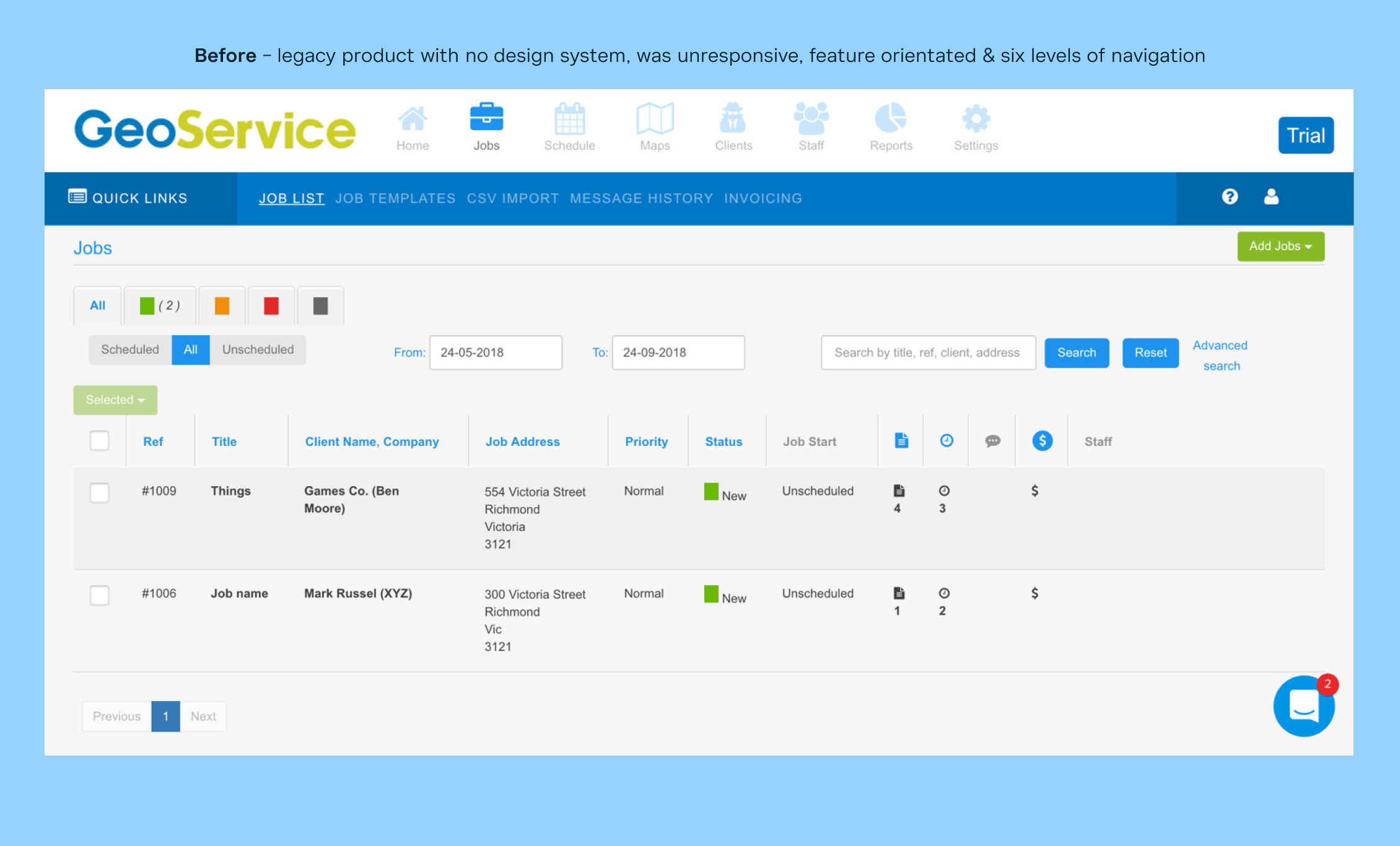The image size is (1400, 846).
Task: Sort by Client Name, Company header
Action: pos(372,442)
